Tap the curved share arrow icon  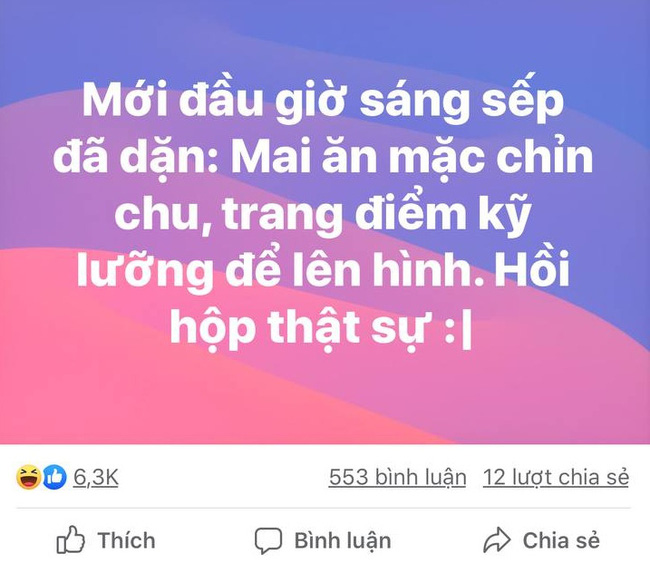pos(497,540)
